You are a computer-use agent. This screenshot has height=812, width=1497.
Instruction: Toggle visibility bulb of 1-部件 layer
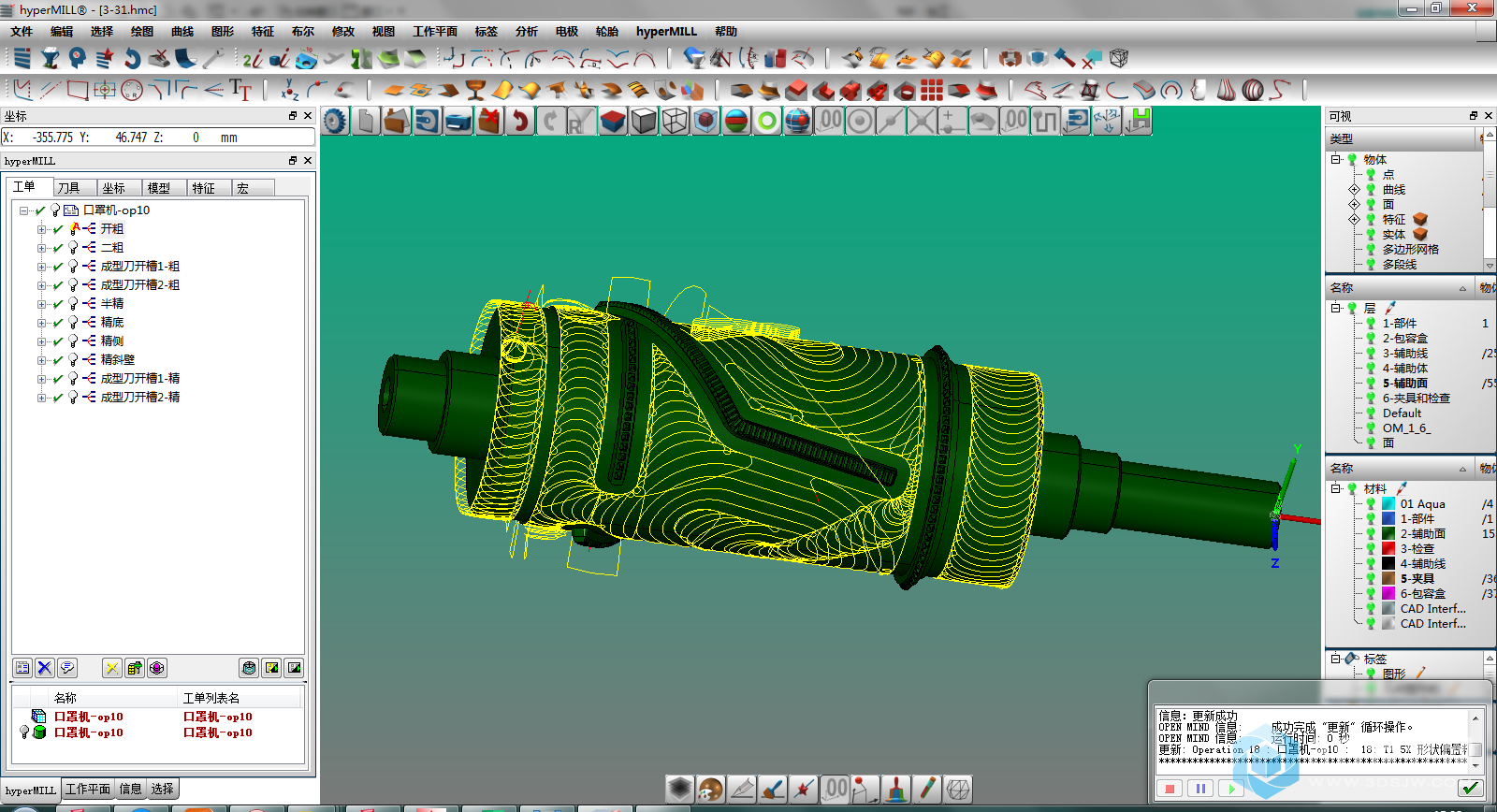[1371, 323]
